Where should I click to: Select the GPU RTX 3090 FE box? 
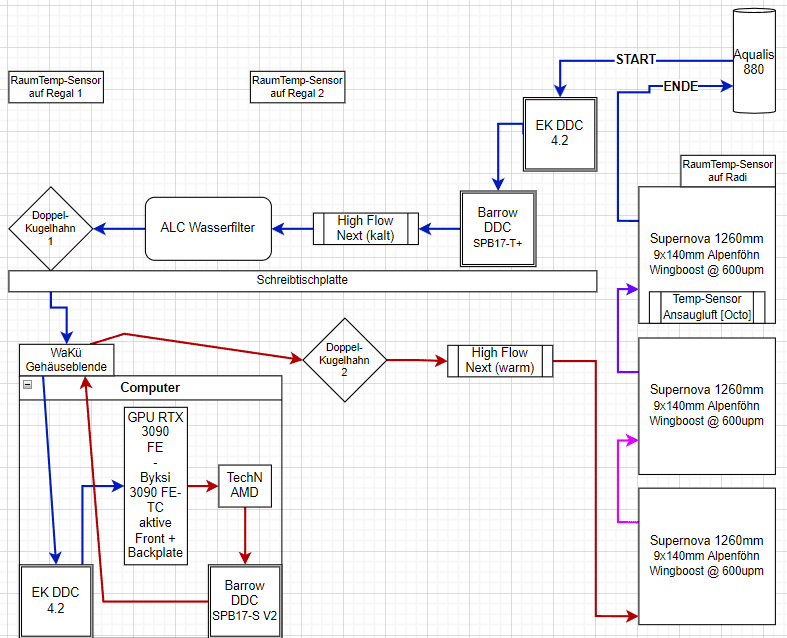(x=156, y=486)
